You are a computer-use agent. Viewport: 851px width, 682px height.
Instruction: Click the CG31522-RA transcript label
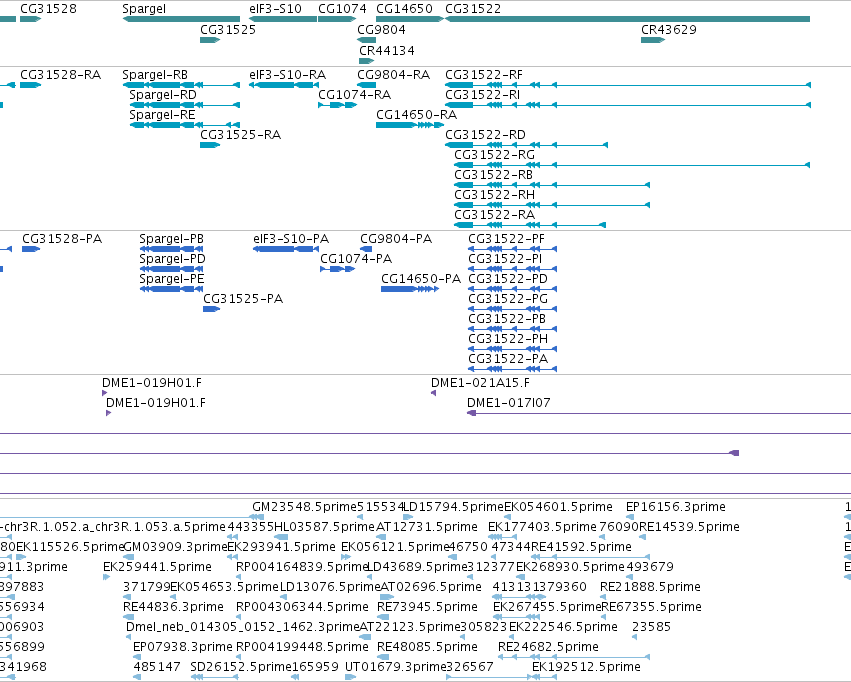tap(494, 215)
